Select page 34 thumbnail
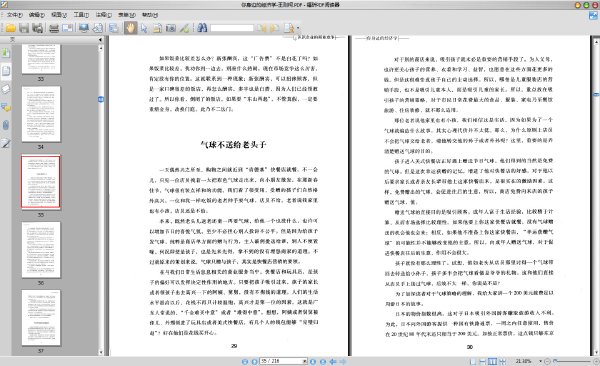The image size is (600, 366). (x=41, y=114)
